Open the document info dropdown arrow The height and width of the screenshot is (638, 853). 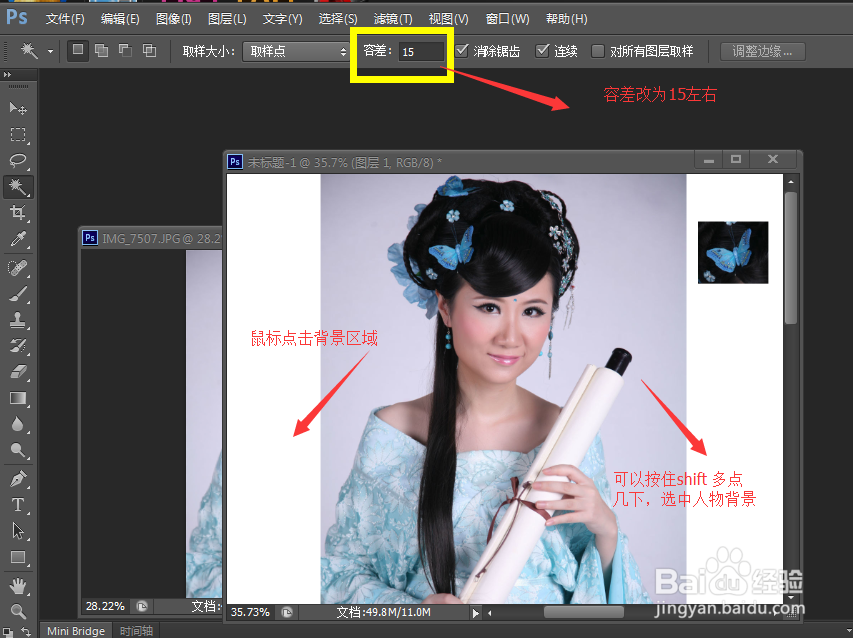(x=476, y=611)
